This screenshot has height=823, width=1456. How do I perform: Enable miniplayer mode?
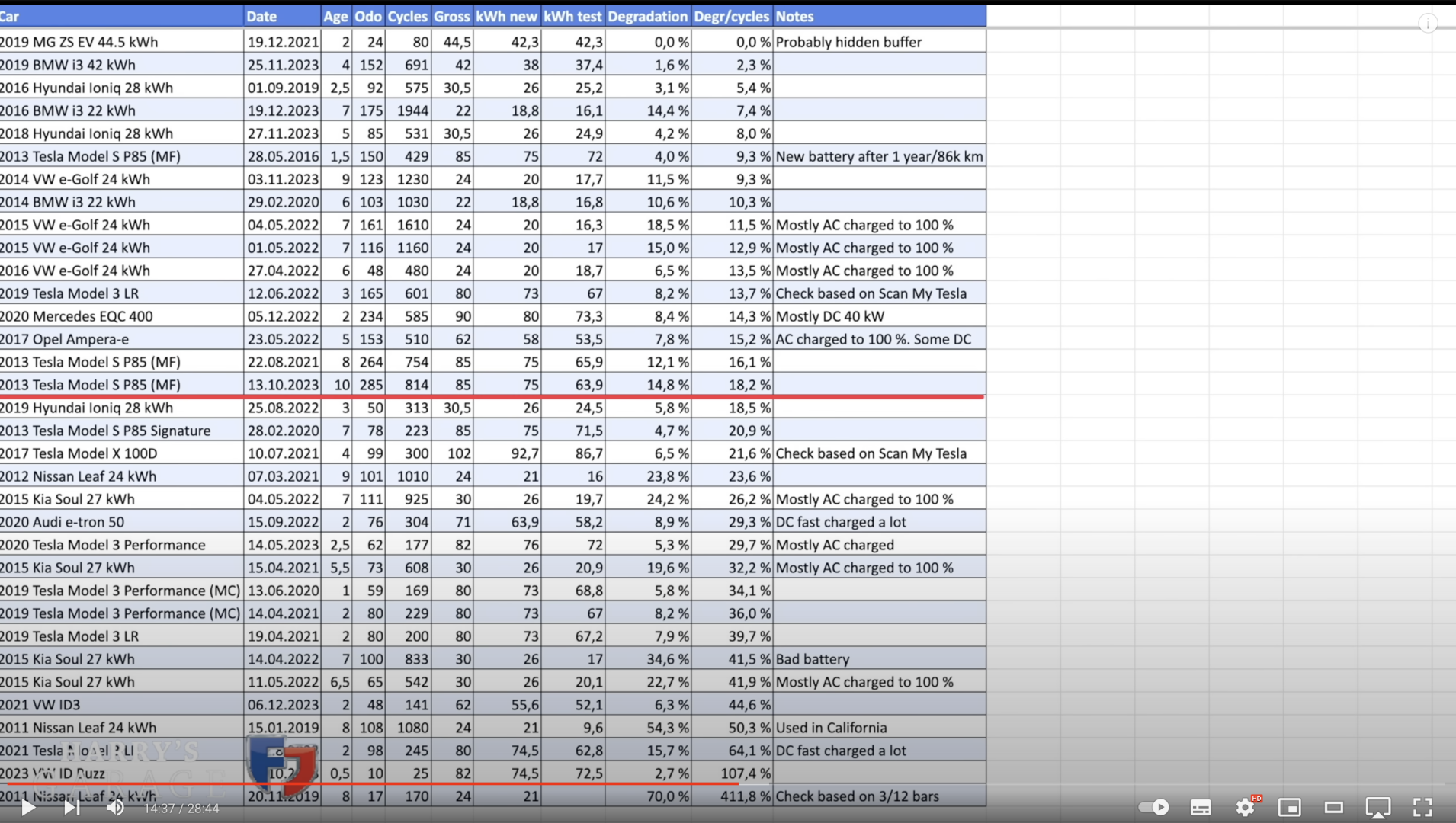pyautogui.click(x=1289, y=807)
